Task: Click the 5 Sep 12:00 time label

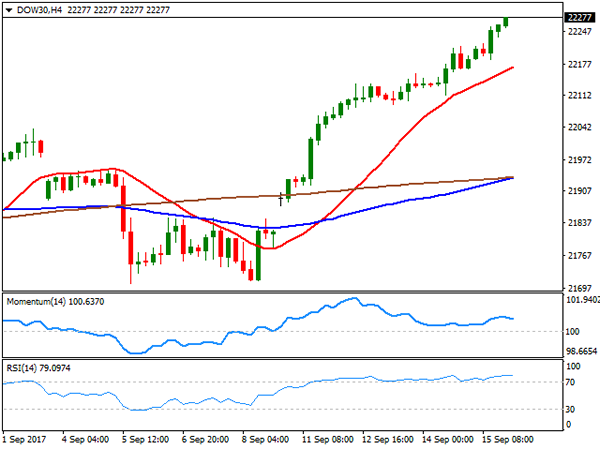Action: 145,439
